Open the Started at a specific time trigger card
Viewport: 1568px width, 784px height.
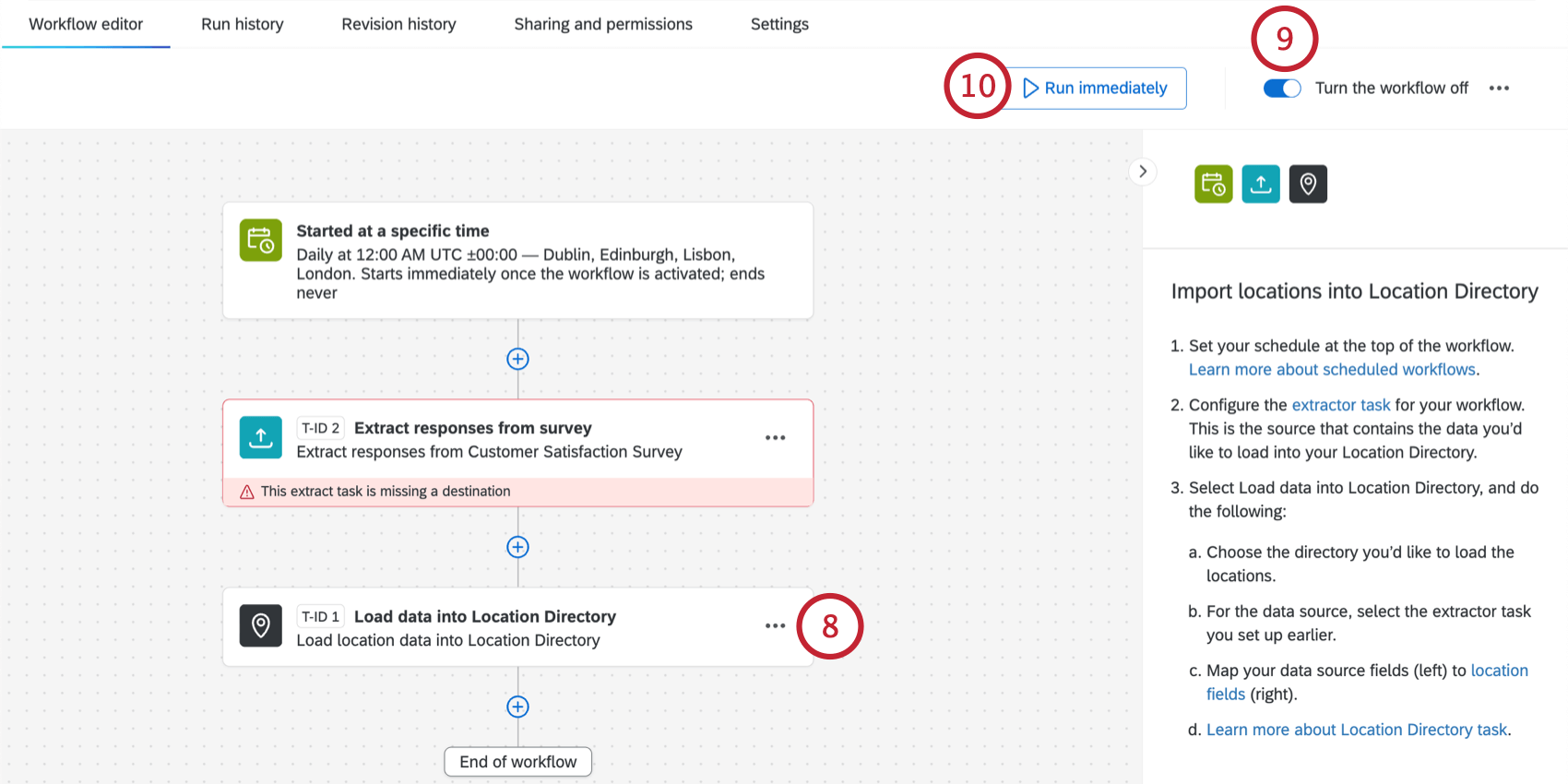[x=517, y=261]
